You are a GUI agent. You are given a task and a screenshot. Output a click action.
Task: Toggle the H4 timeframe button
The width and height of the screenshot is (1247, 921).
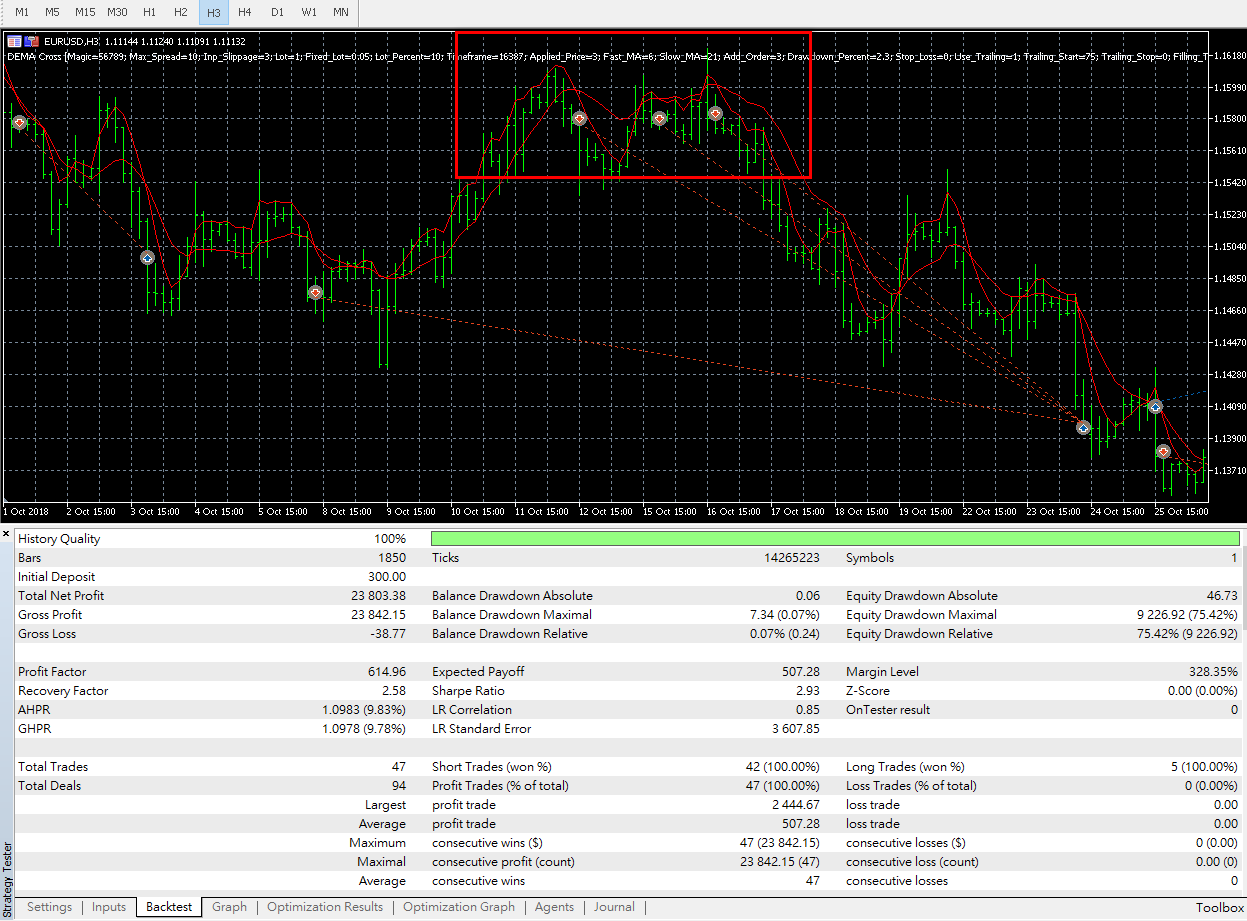(244, 12)
